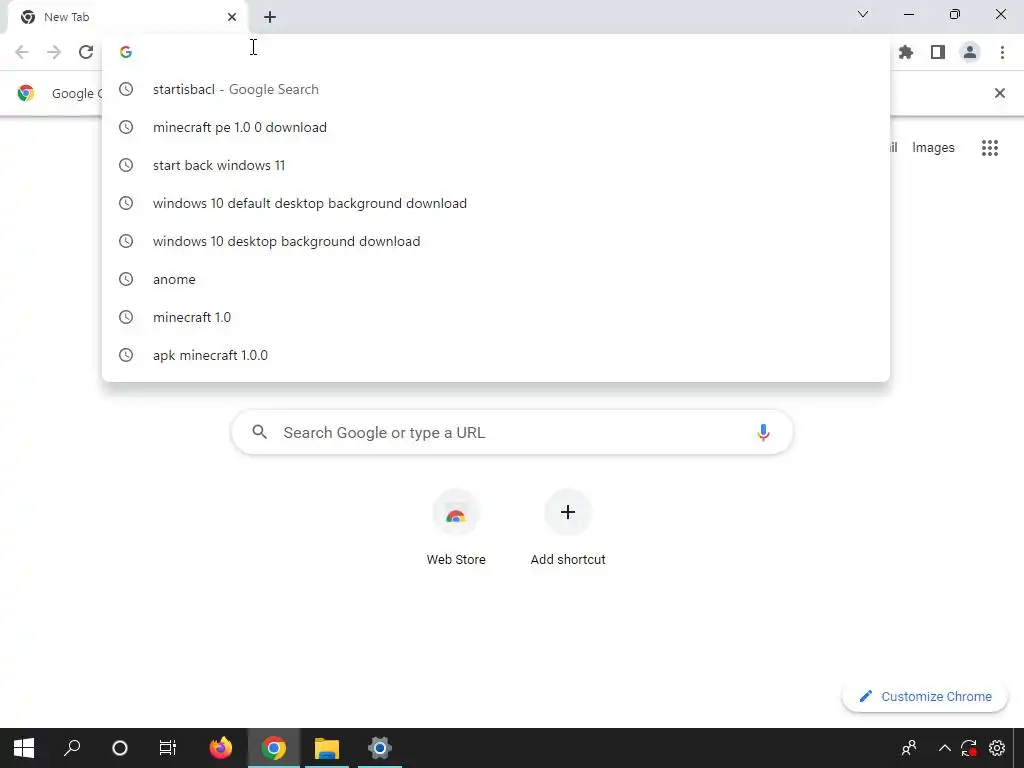The height and width of the screenshot is (768, 1024).
Task: Start voice search with microphone icon
Action: [763, 432]
